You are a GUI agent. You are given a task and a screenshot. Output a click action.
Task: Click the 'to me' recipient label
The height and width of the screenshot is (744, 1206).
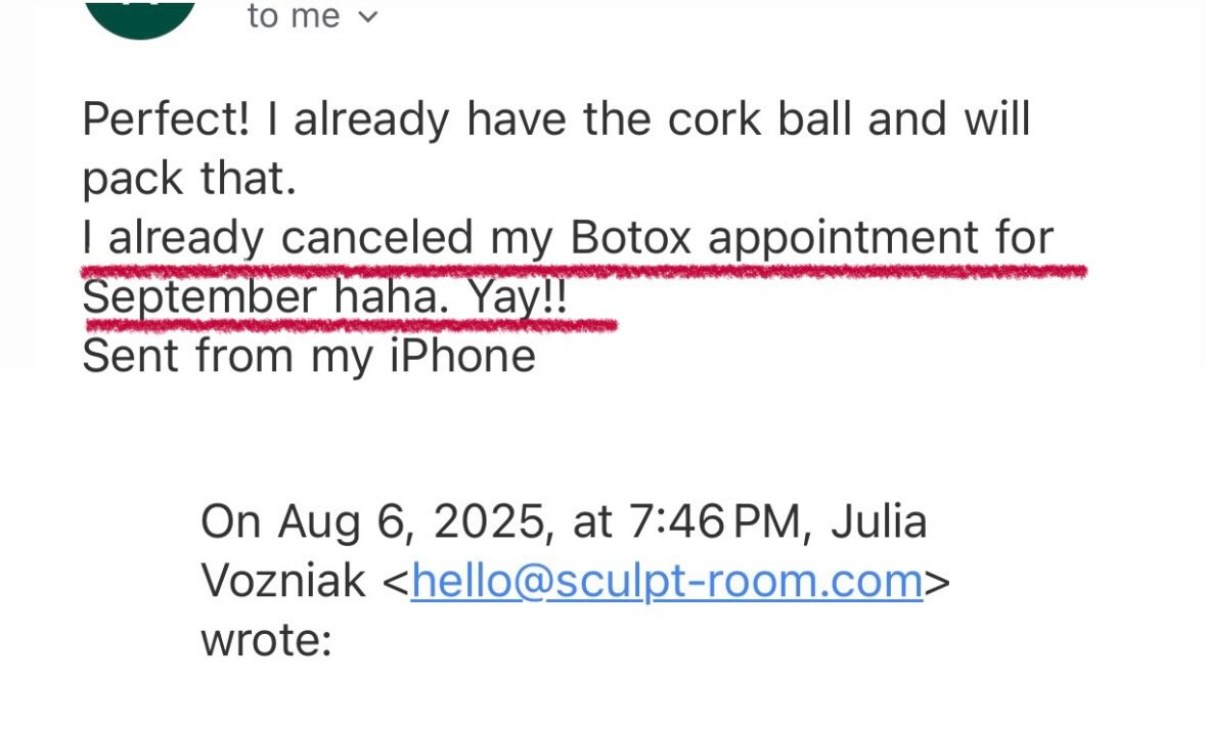[293, 16]
